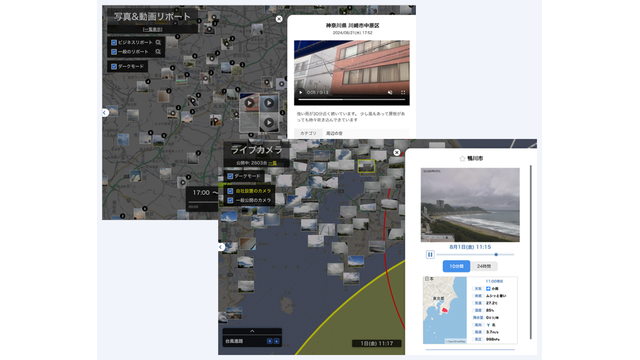
Task: Select the 10分間 time range tab
Action: 456,266
